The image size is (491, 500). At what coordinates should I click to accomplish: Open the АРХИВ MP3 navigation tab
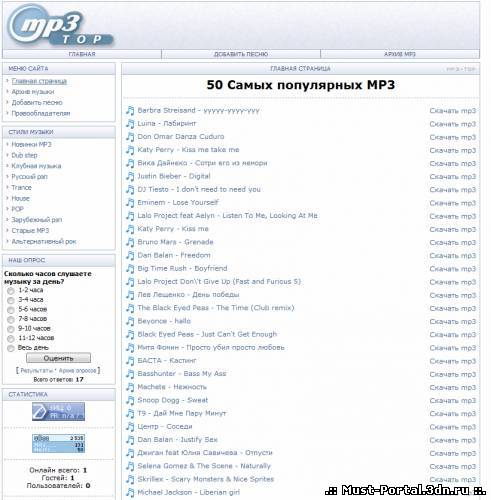400,54
